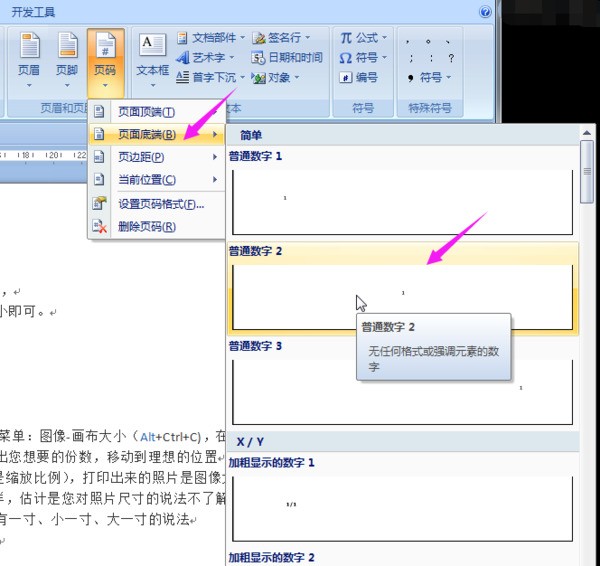600x566 pixels.
Task: Select the 普通数字 1 page number preview
Action: pyautogui.click(x=402, y=202)
